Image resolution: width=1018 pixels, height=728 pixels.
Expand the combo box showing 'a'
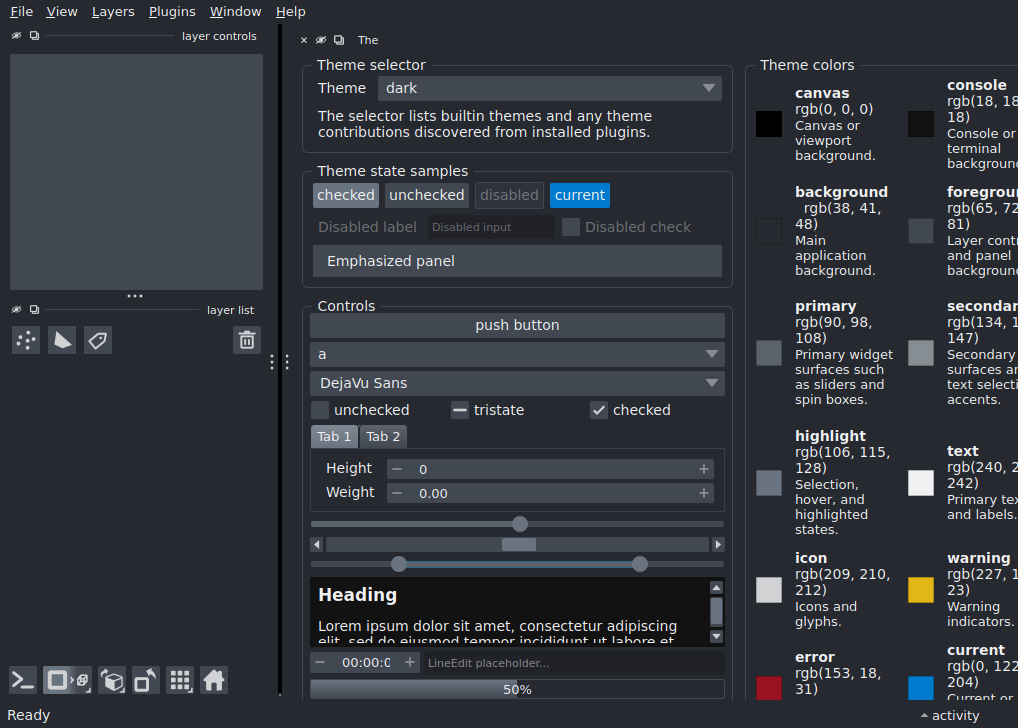click(x=517, y=354)
